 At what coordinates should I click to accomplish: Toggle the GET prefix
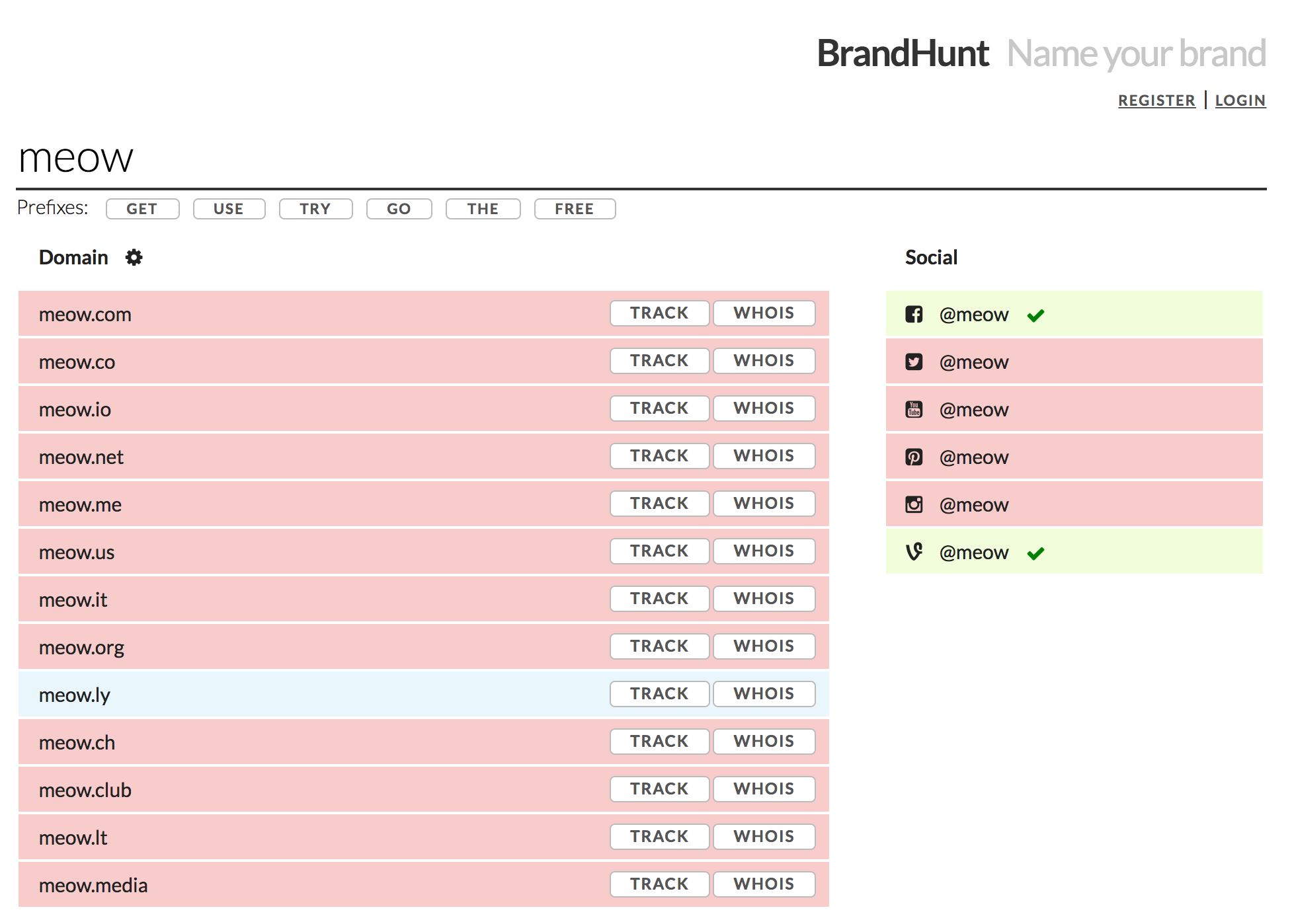tap(142, 209)
